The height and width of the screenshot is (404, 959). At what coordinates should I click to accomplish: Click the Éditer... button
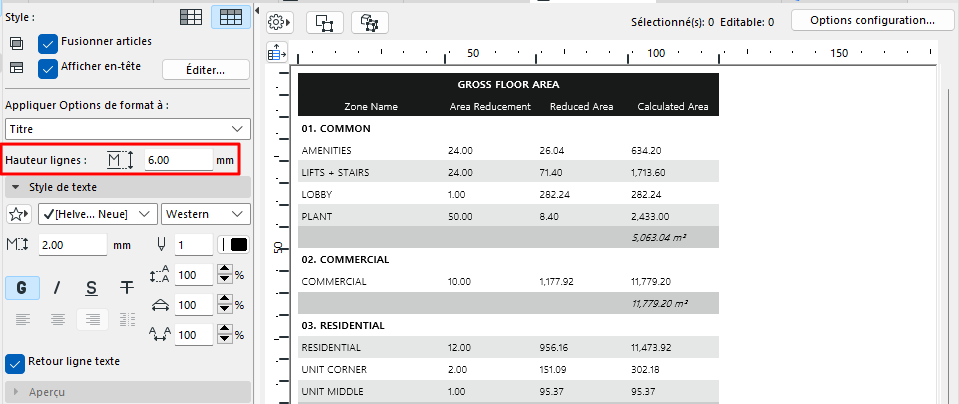pos(205,69)
